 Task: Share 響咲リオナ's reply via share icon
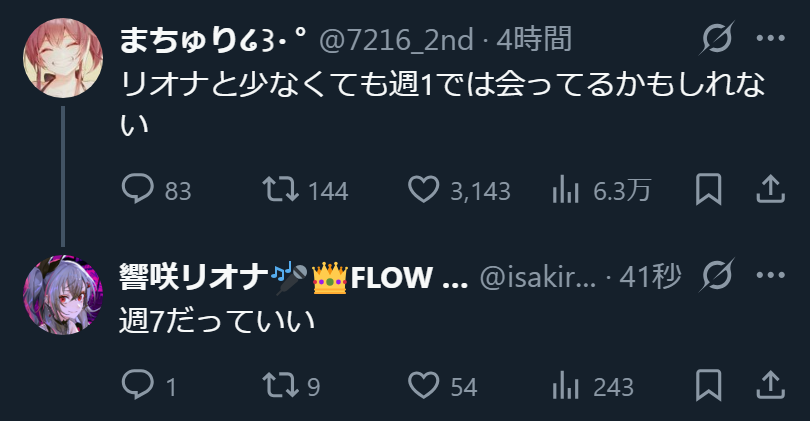click(770, 385)
